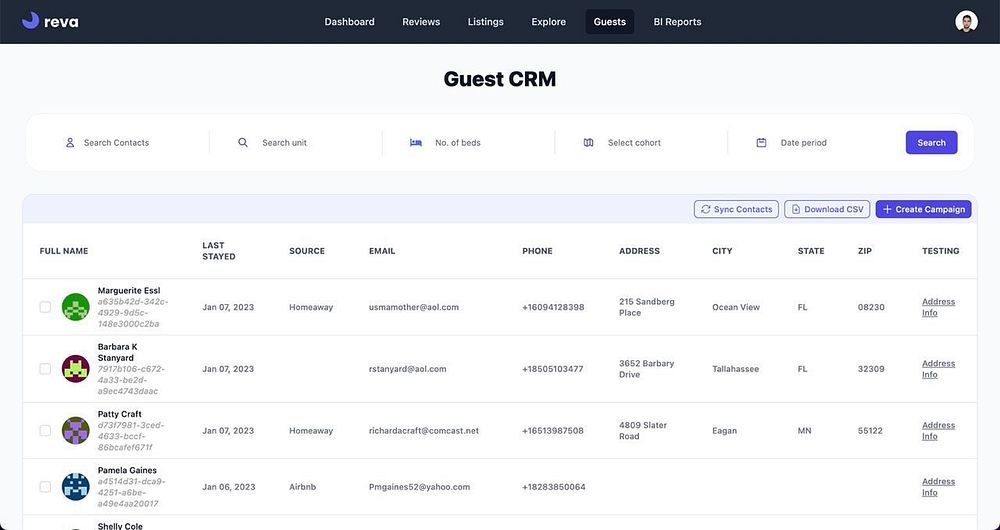
Task: Click the map icon beside Select cohort
Action: point(589,143)
